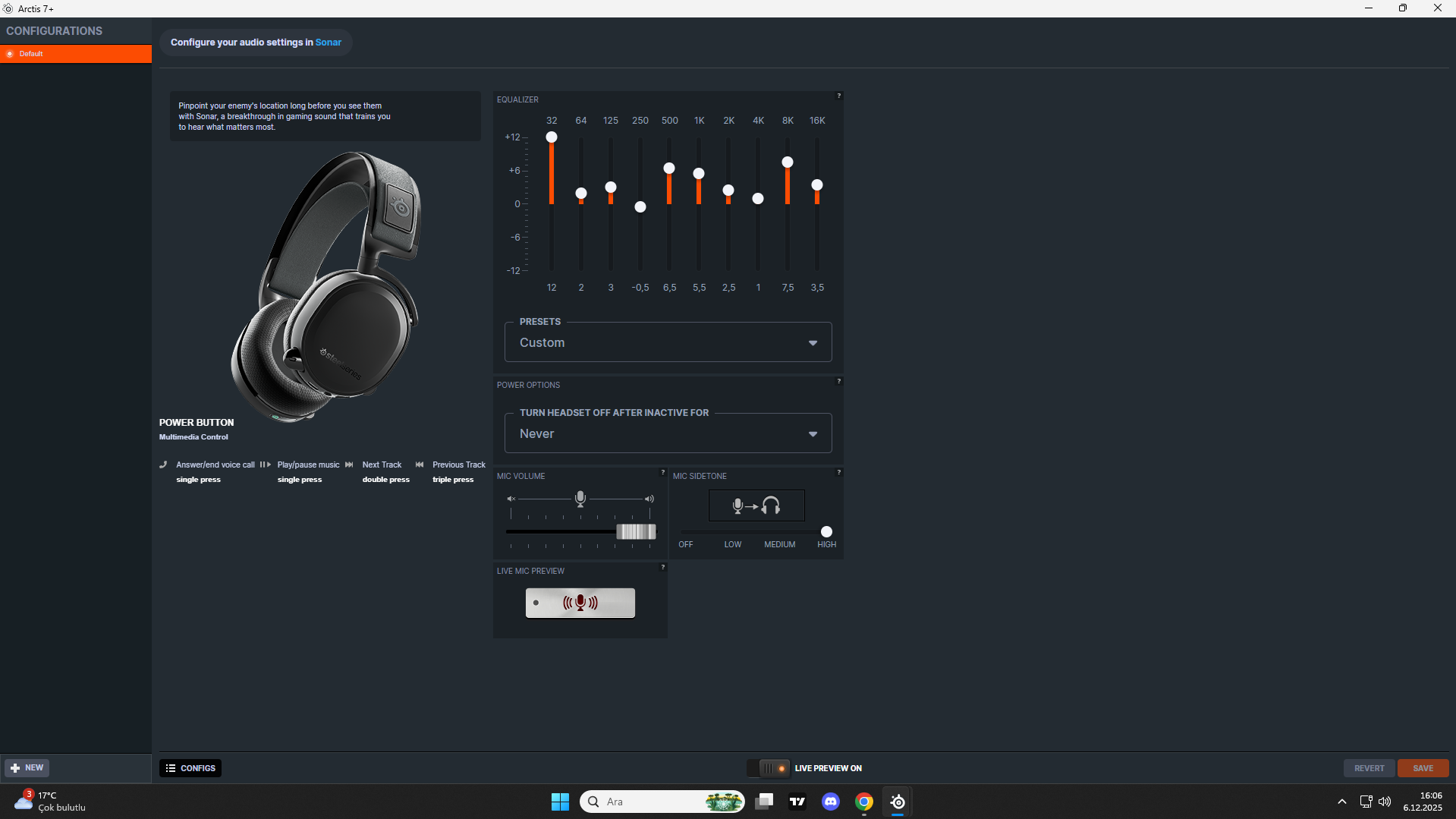The width and height of the screenshot is (1456, 819).
Task: Click the 64 Hz equalizer slider handle
Action: pyautogui.click(x=581, y=194)
